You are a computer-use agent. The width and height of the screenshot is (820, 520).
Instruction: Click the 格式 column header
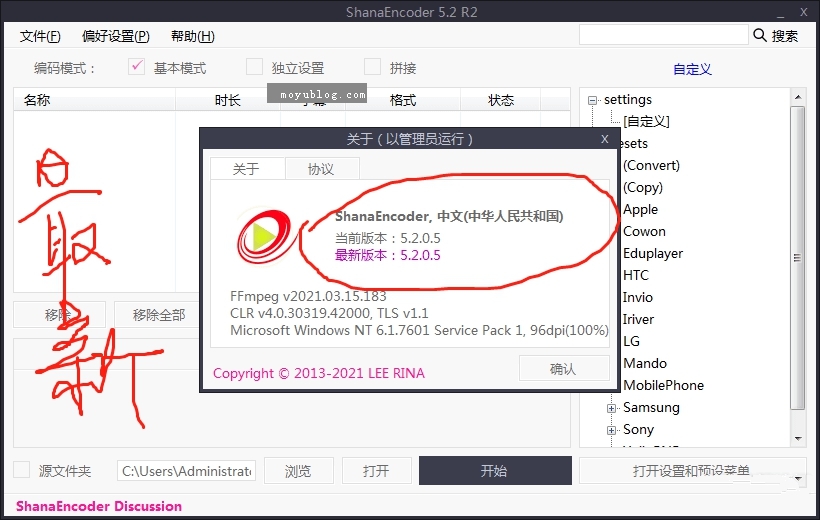point(403,99)
